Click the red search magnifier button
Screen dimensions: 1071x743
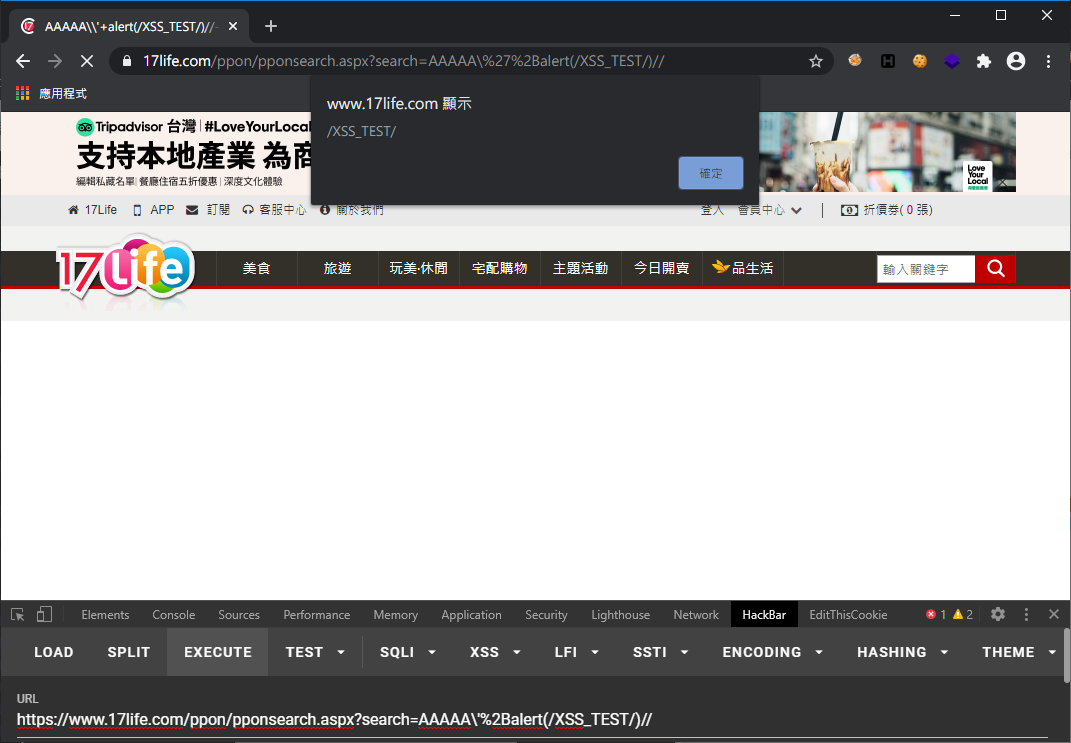(994, 268)
